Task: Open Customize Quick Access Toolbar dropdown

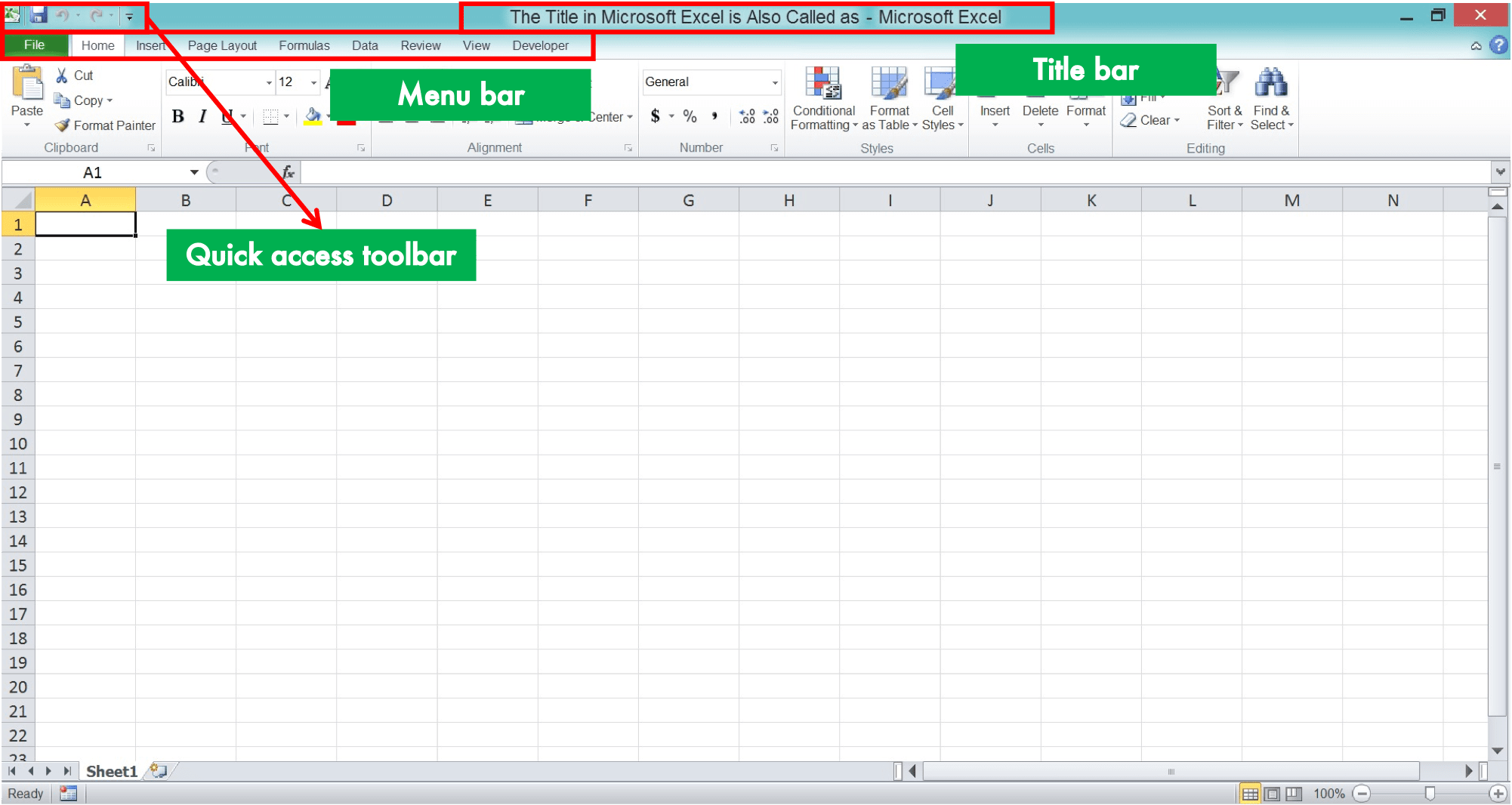Action: 129,16
